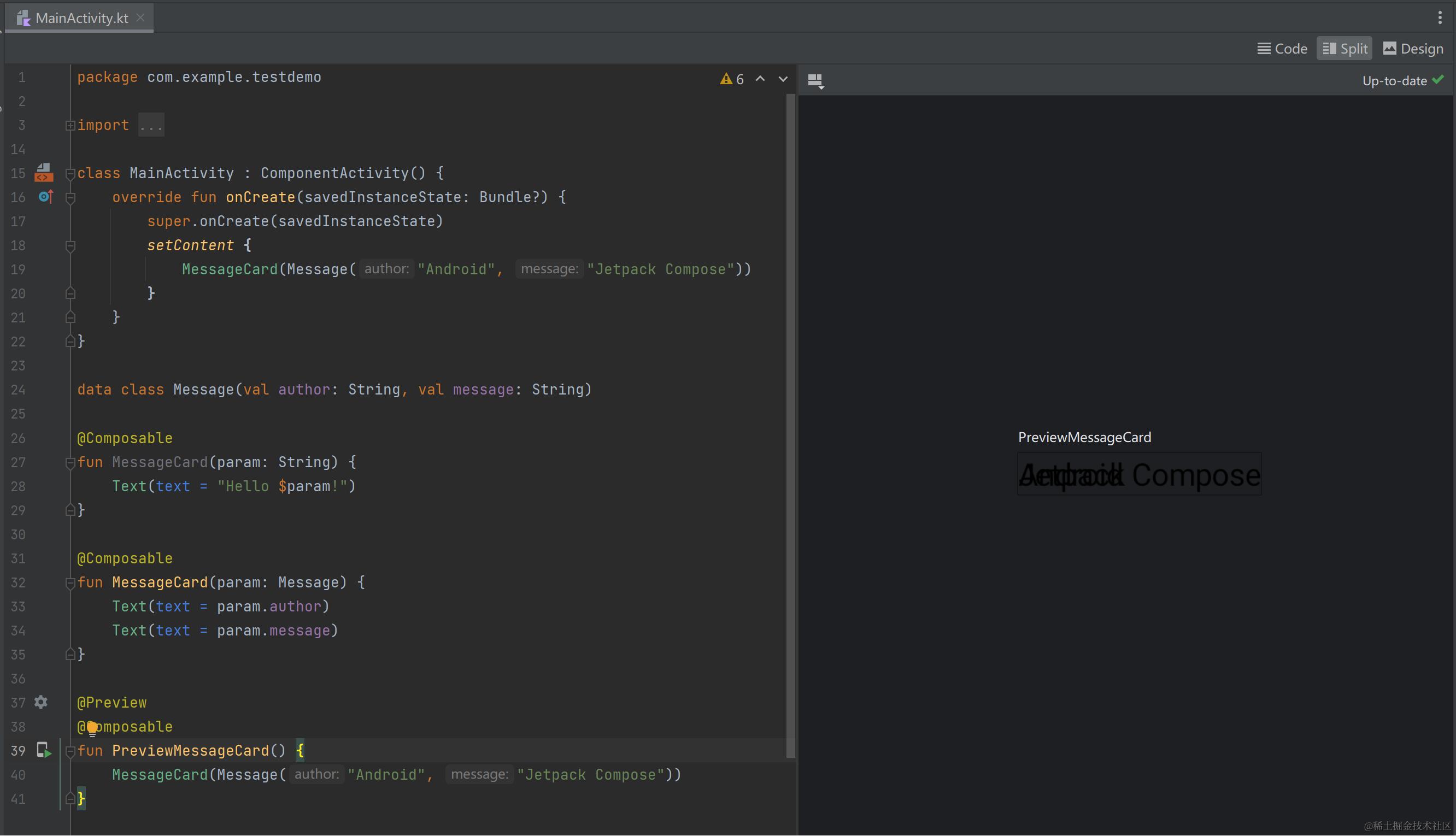Switch to Split view mode
1456x836 pixels.
[1345, 49]
